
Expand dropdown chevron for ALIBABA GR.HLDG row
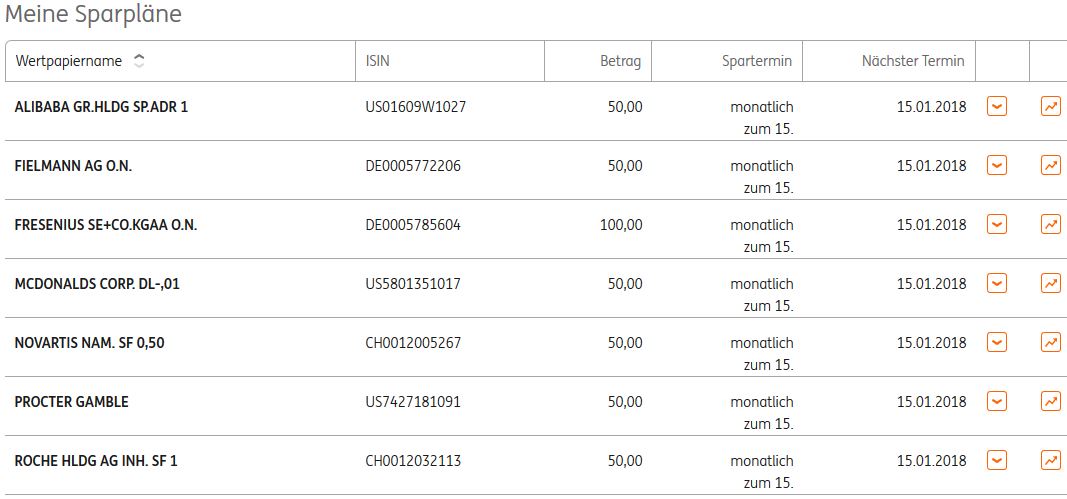pyautogui.click(x=996, y=106)
